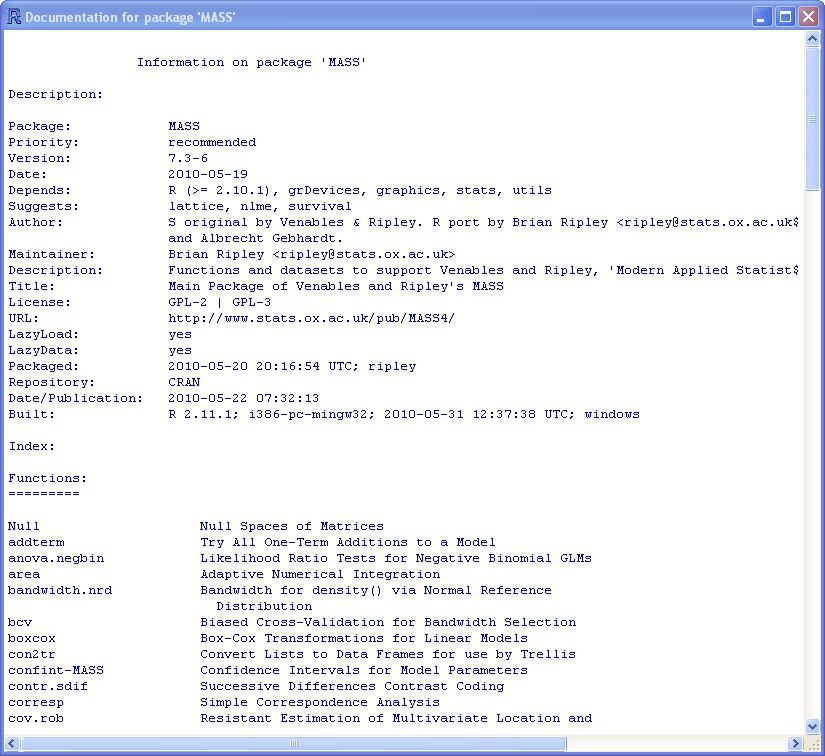Viewport: 825px width, 756px height.
Task: Close the MASS documentation window
Action: pos(809,17)
